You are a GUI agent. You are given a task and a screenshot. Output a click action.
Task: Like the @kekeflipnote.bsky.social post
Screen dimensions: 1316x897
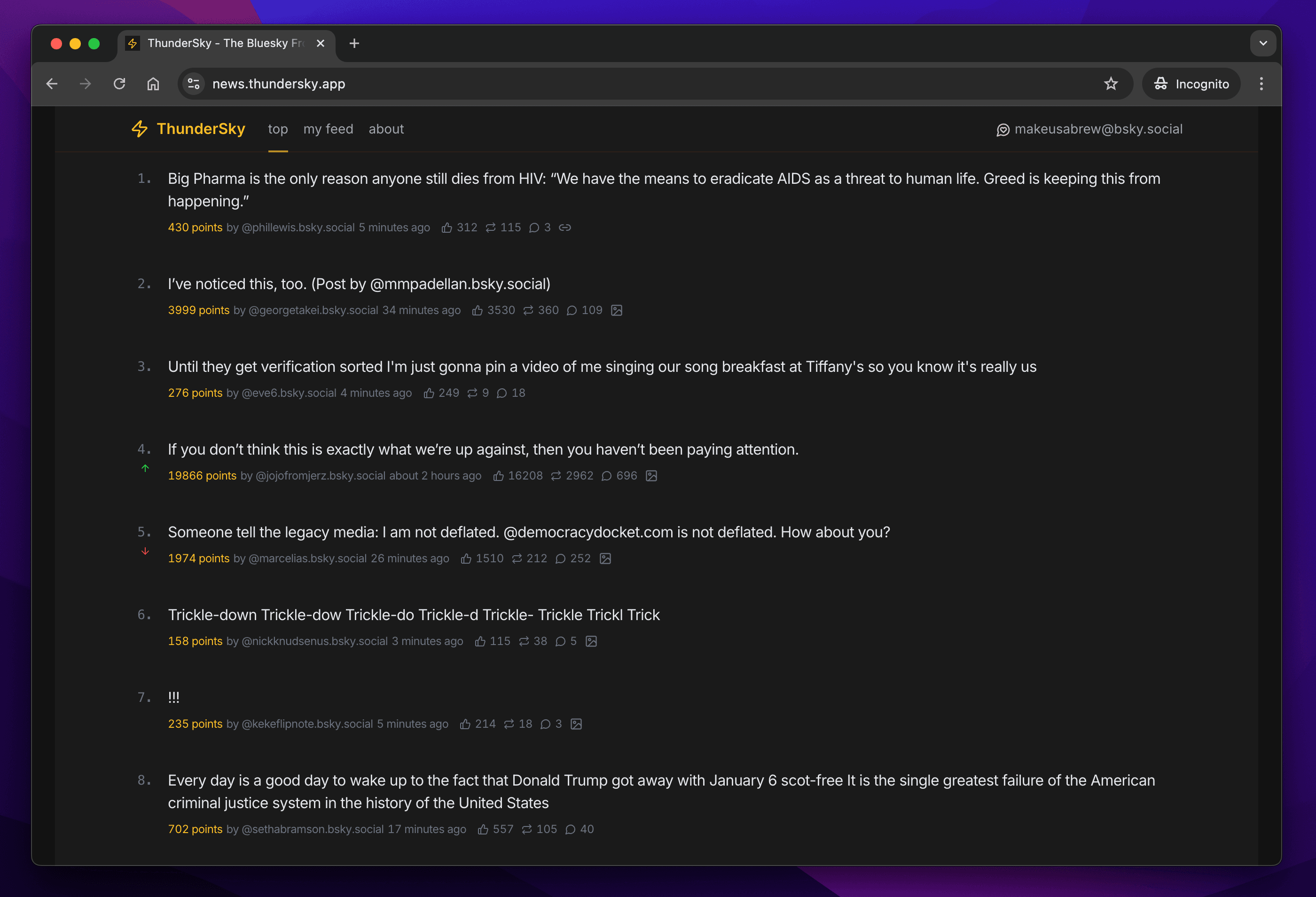pos(465,724)
